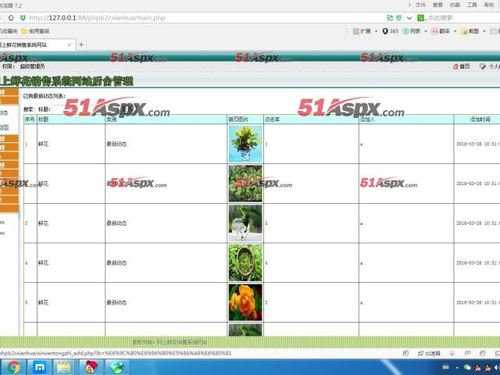The height and width of the screenshot is (375, 500).
Task: Open the Chrome icon in taskbar
Action: point(13,367)
